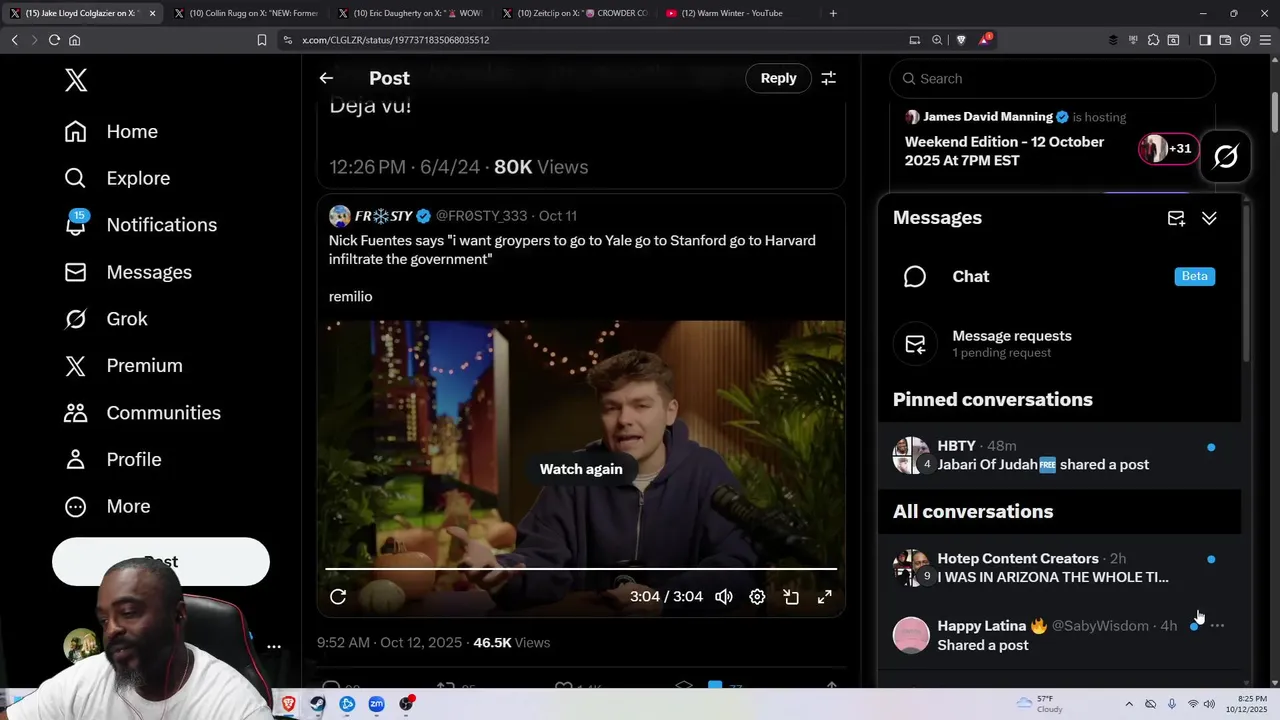The width and height of the screenshot is (1280, 720).
Task: Open taskbar volume speaker icon
Action: [x=1209, y=704]
